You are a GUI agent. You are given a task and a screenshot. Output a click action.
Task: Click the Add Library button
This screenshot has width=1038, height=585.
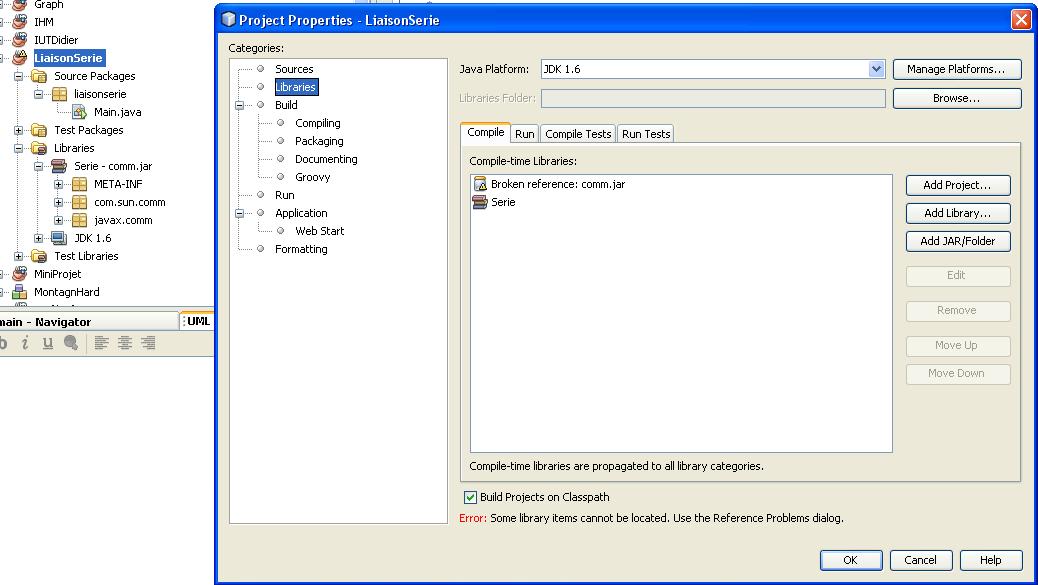tap(958, 213)
